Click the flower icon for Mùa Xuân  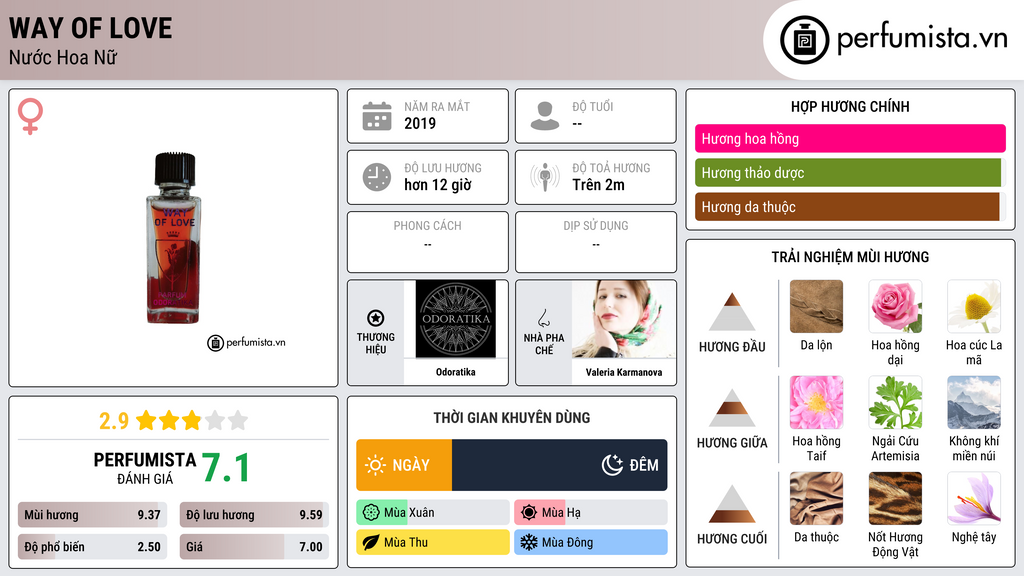(371, 513)
